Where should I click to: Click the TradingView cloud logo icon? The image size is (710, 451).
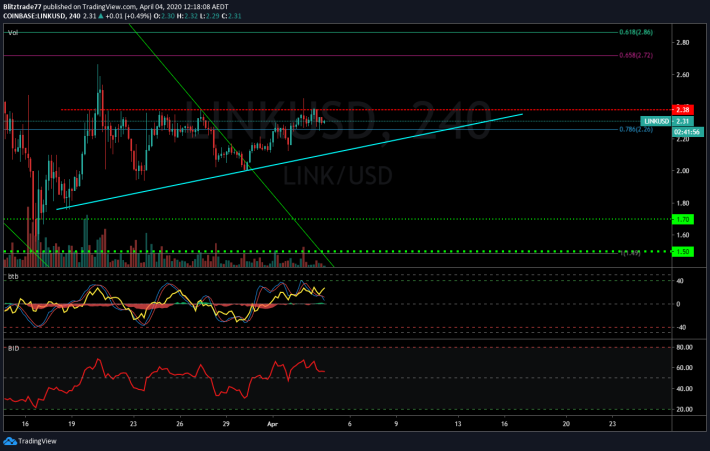[10, 440]
